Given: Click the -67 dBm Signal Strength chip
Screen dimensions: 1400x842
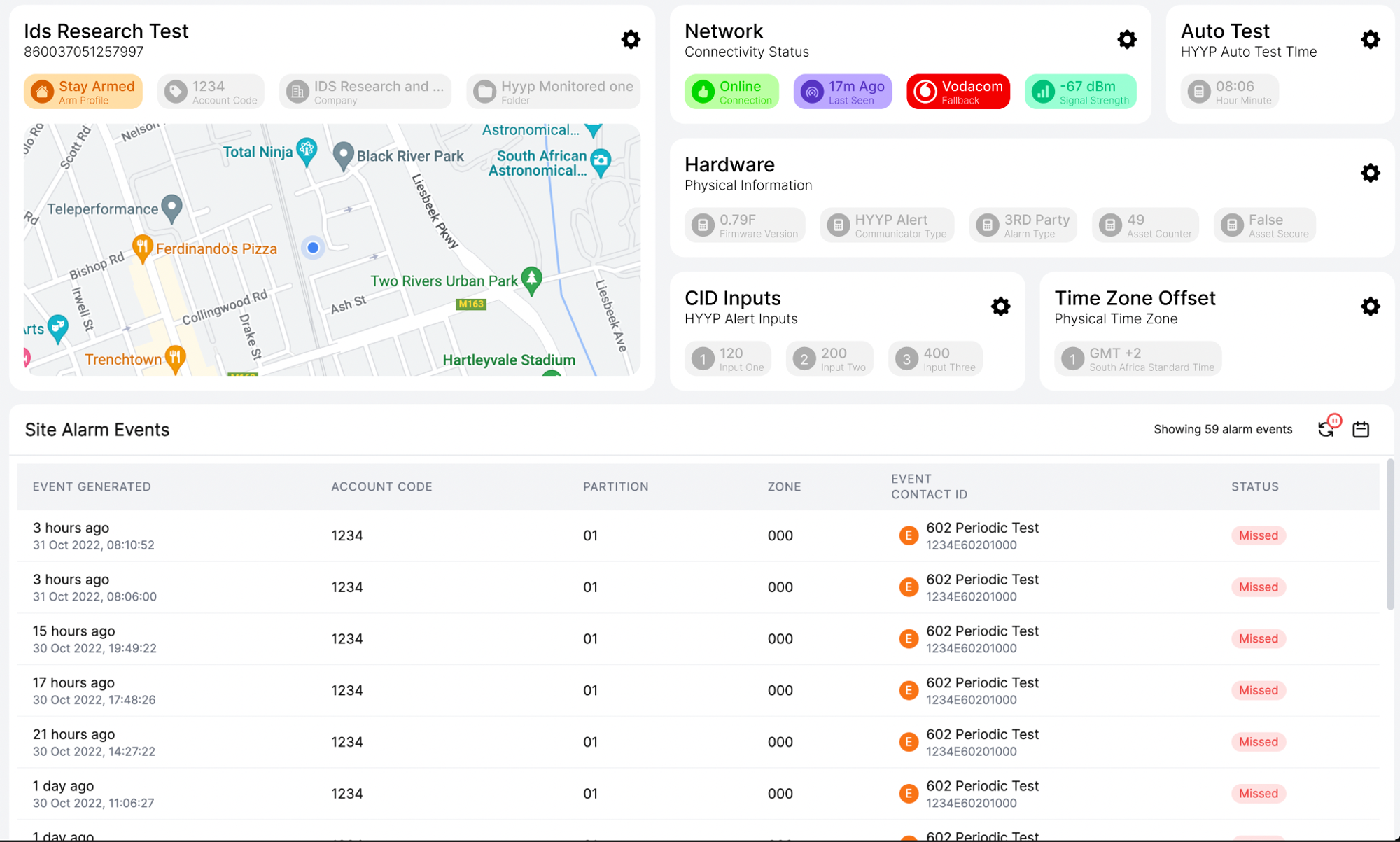Looking at the screenshot, I should pos(1081,92).
